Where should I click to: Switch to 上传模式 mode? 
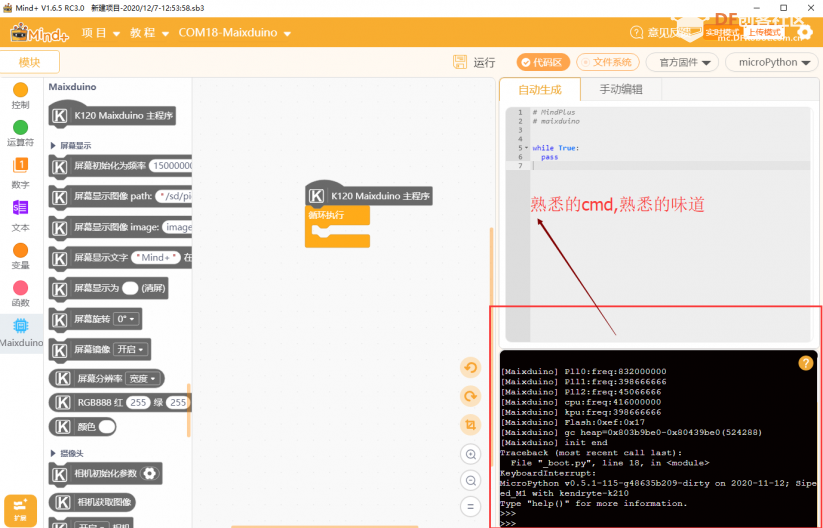[x=764, y=33]
